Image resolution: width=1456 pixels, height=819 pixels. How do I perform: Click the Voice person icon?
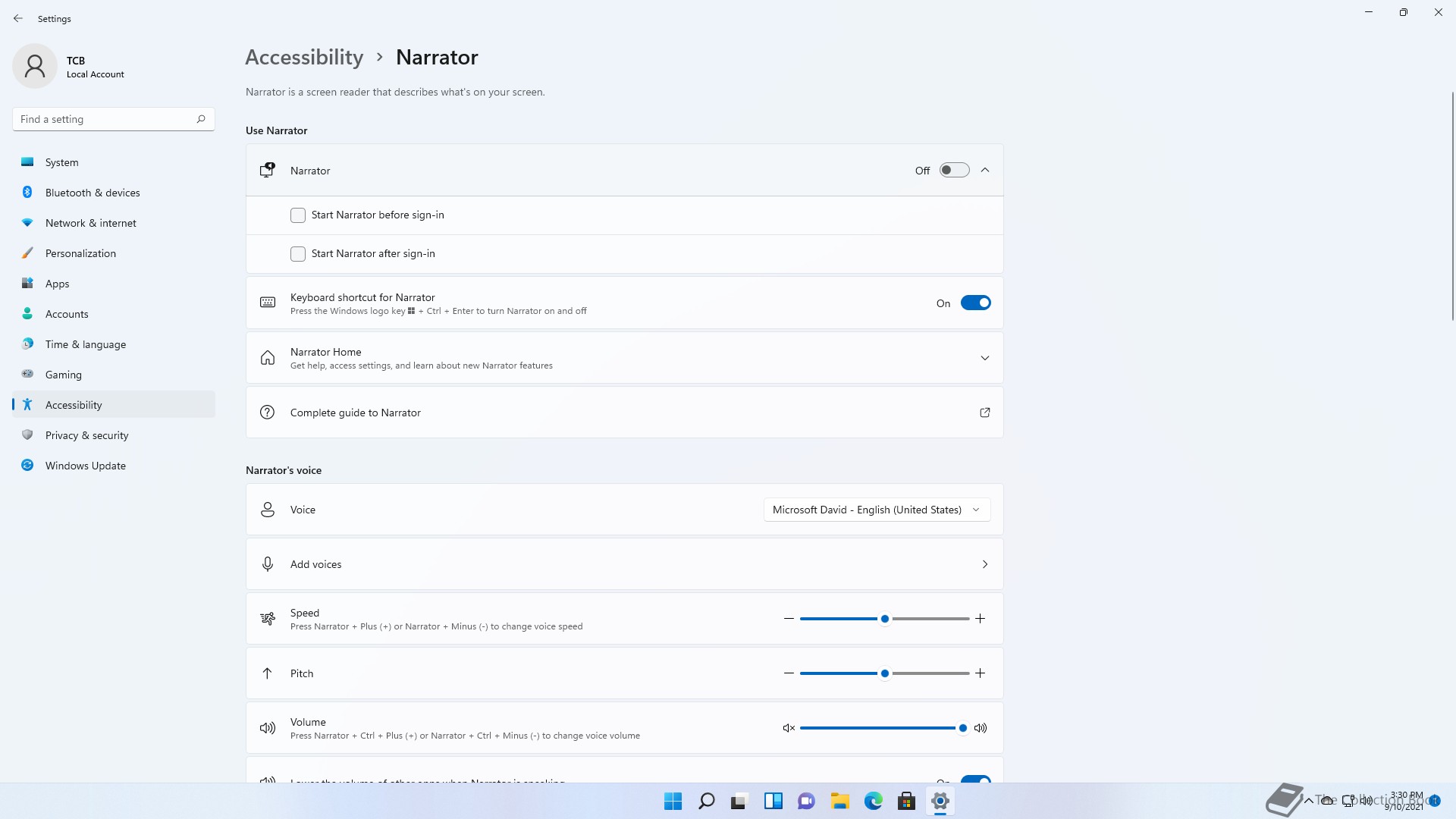[268, 510]
